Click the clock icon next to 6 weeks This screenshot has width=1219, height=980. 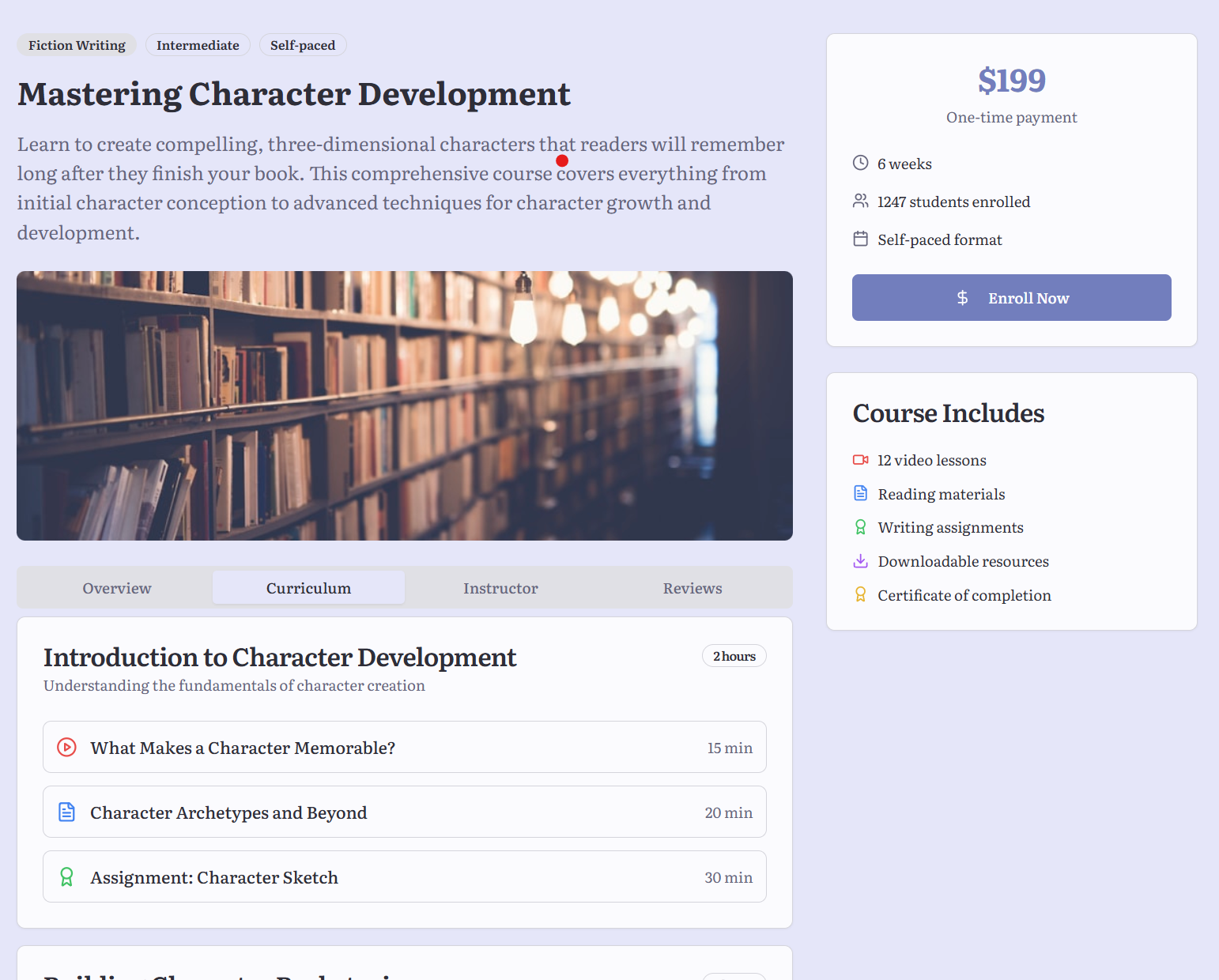click(860, 163)
